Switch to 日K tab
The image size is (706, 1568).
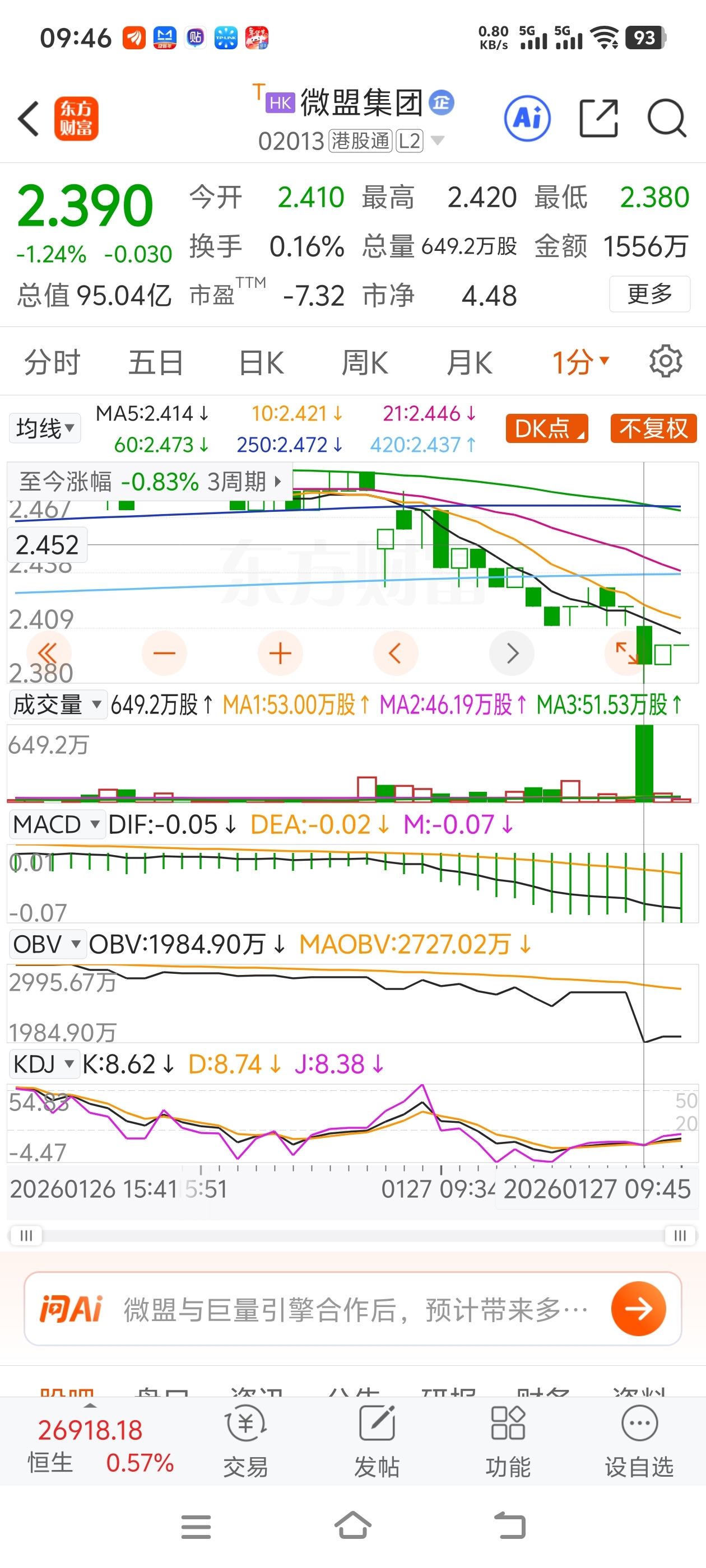(x=261, y=362)
